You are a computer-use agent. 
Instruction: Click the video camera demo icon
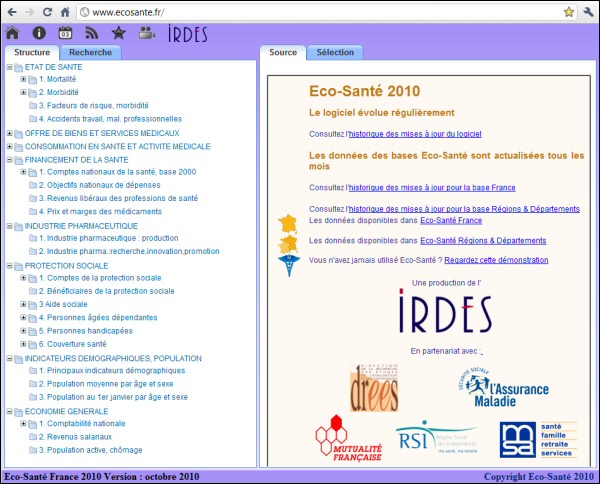click(x=147, y=33)
